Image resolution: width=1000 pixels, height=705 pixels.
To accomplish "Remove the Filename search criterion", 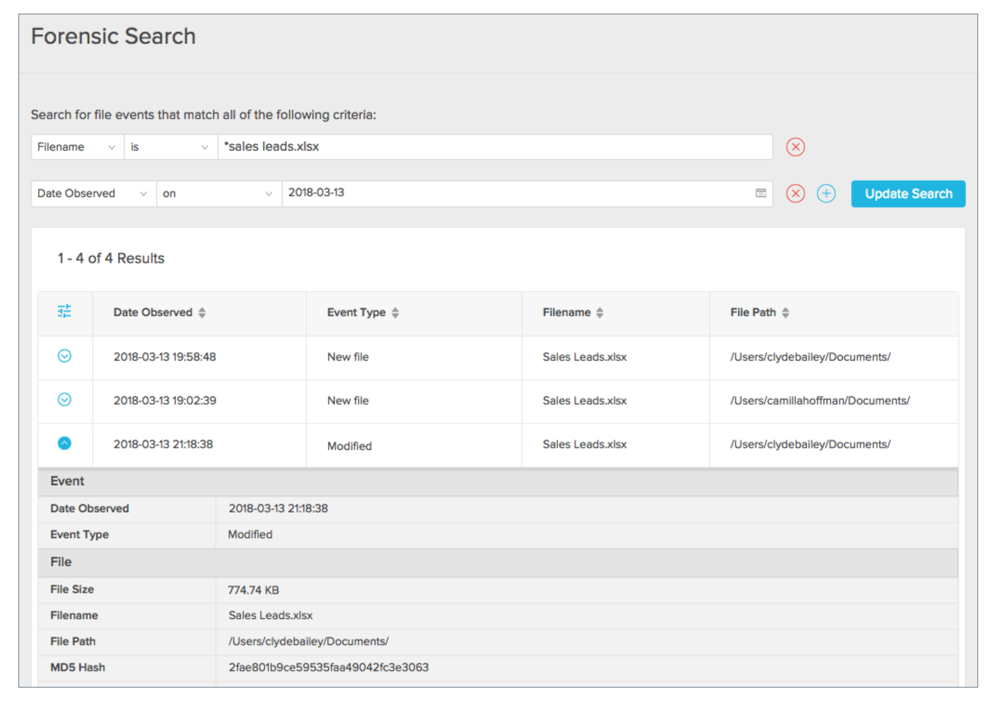I will pyautogui.click(x=795, y=147).
